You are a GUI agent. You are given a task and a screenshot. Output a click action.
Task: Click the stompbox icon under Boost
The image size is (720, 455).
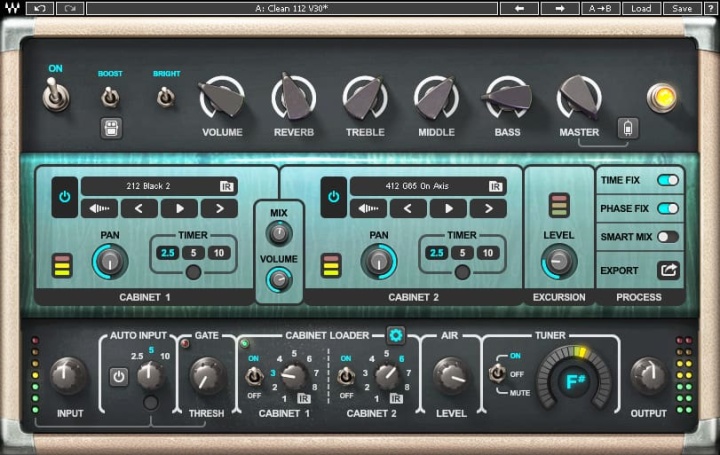coord(111,129)
